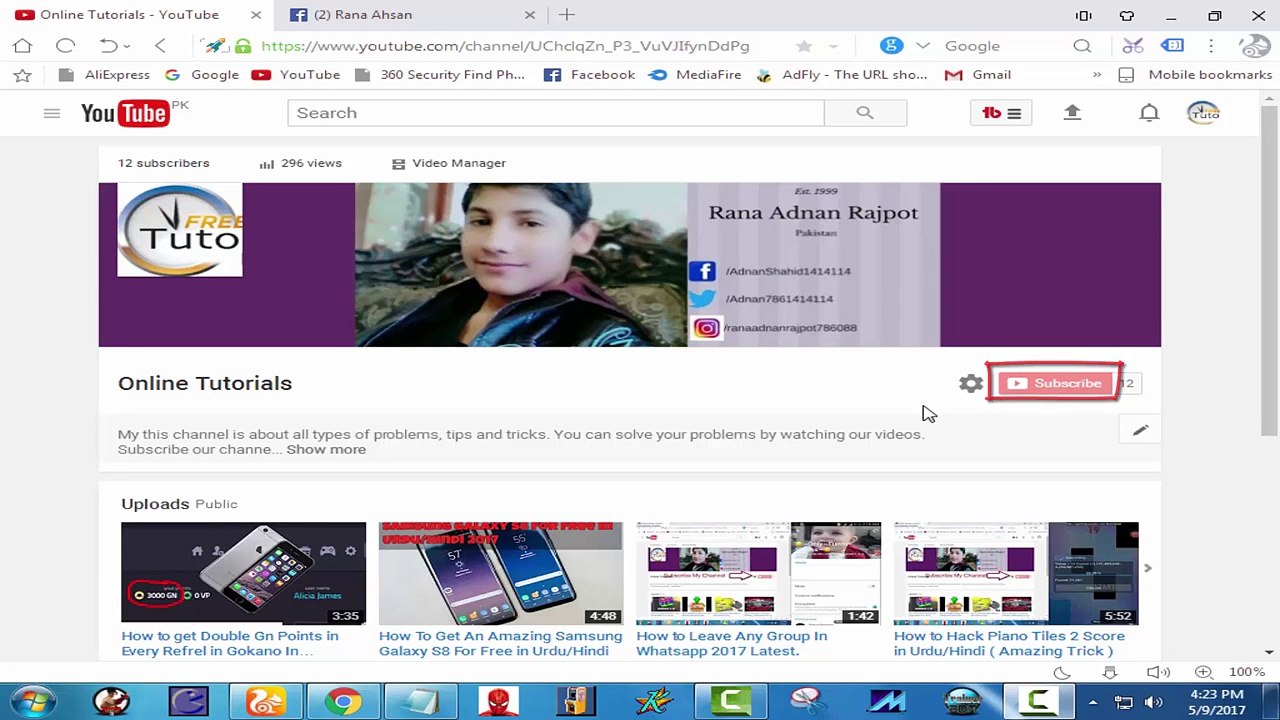Close the Online Tutorials YouTube tab
The image size is (1280, 720).
256,15
